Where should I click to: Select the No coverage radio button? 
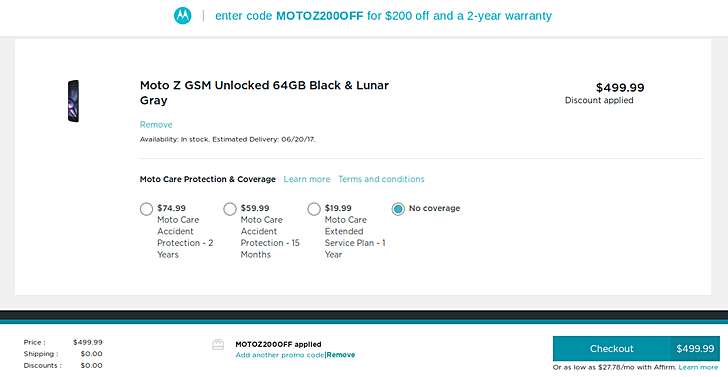[398, 209]
